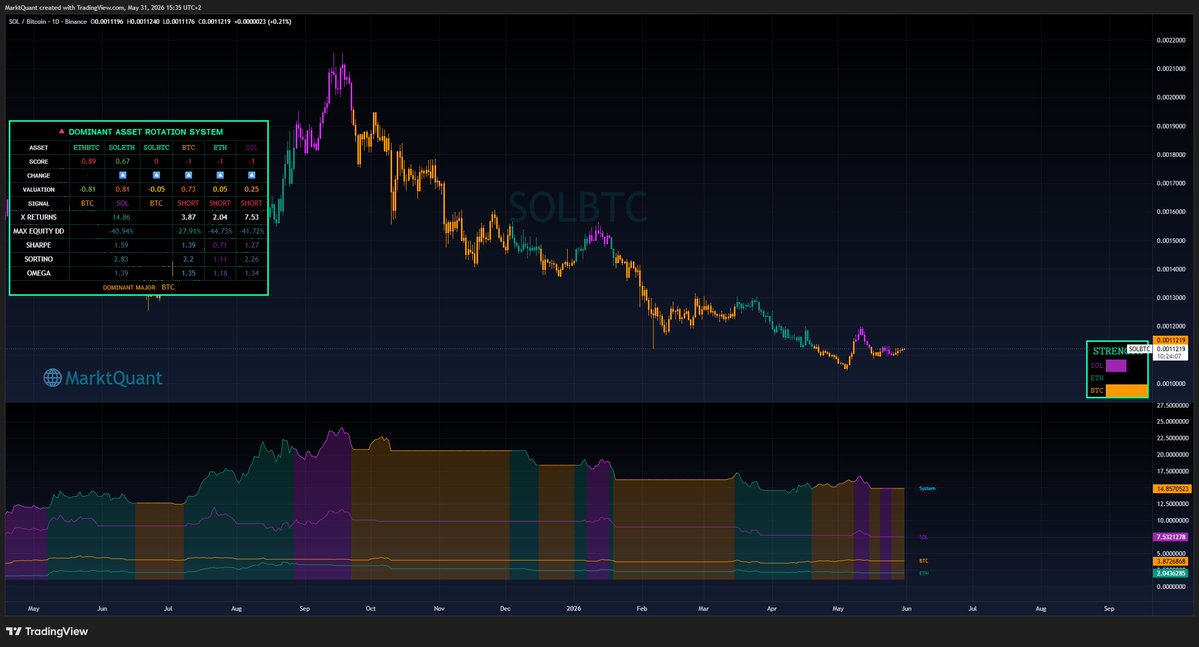
Task: Click the green 2.0436285 value tag
Action: (1171, 573)
